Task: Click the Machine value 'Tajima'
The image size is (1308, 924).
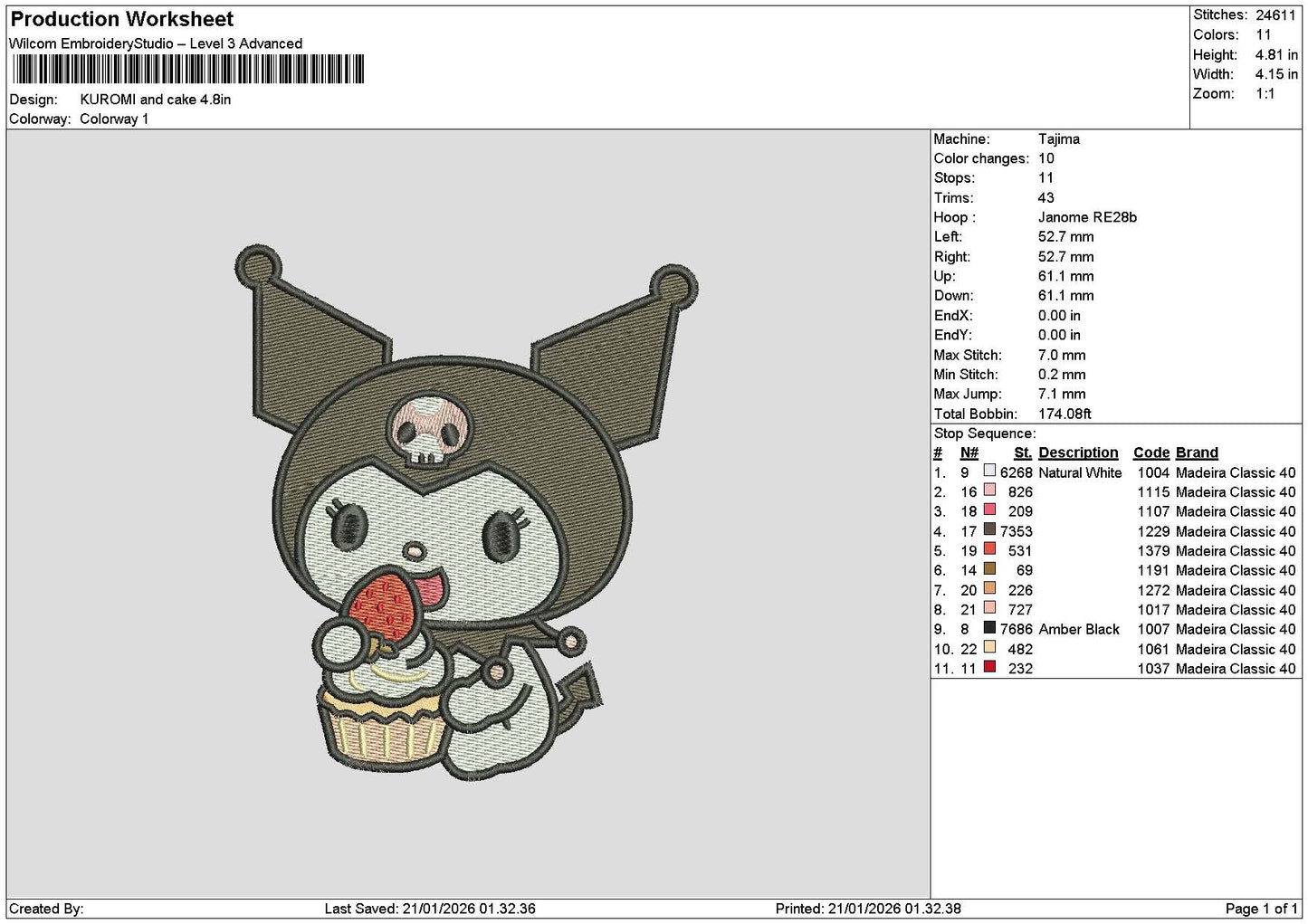Action: (1059, 139)
